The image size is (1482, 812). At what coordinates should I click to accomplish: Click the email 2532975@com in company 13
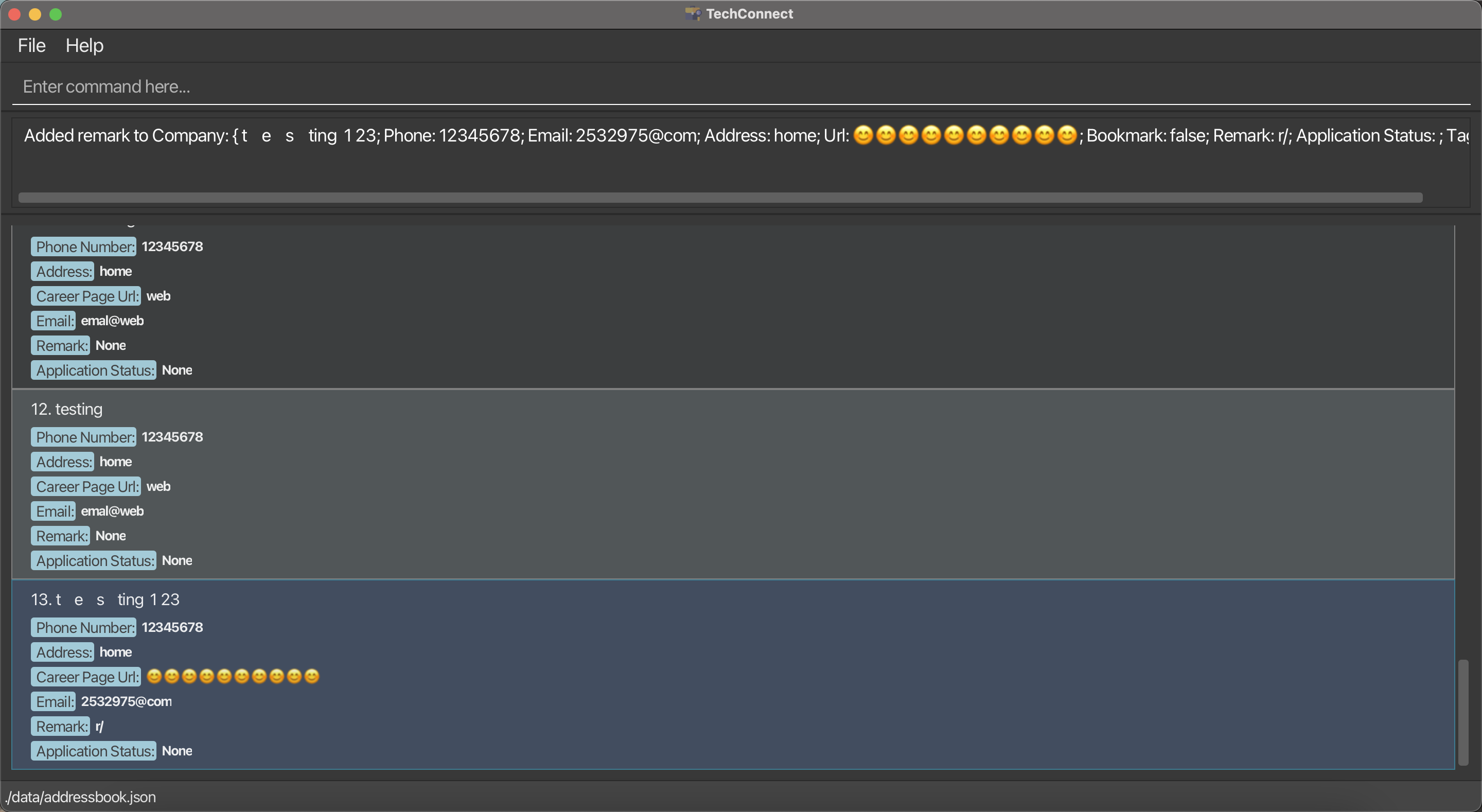pos(126,701)
